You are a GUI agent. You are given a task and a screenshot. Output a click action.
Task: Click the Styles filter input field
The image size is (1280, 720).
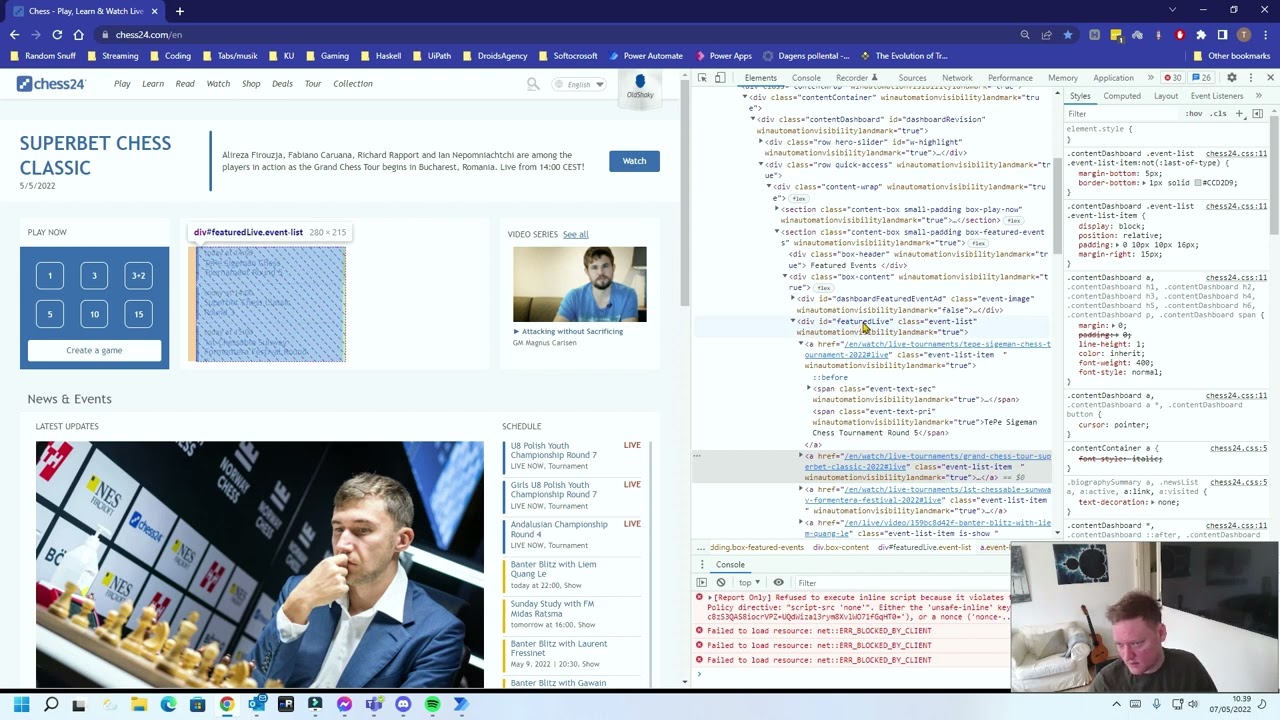1120,114
